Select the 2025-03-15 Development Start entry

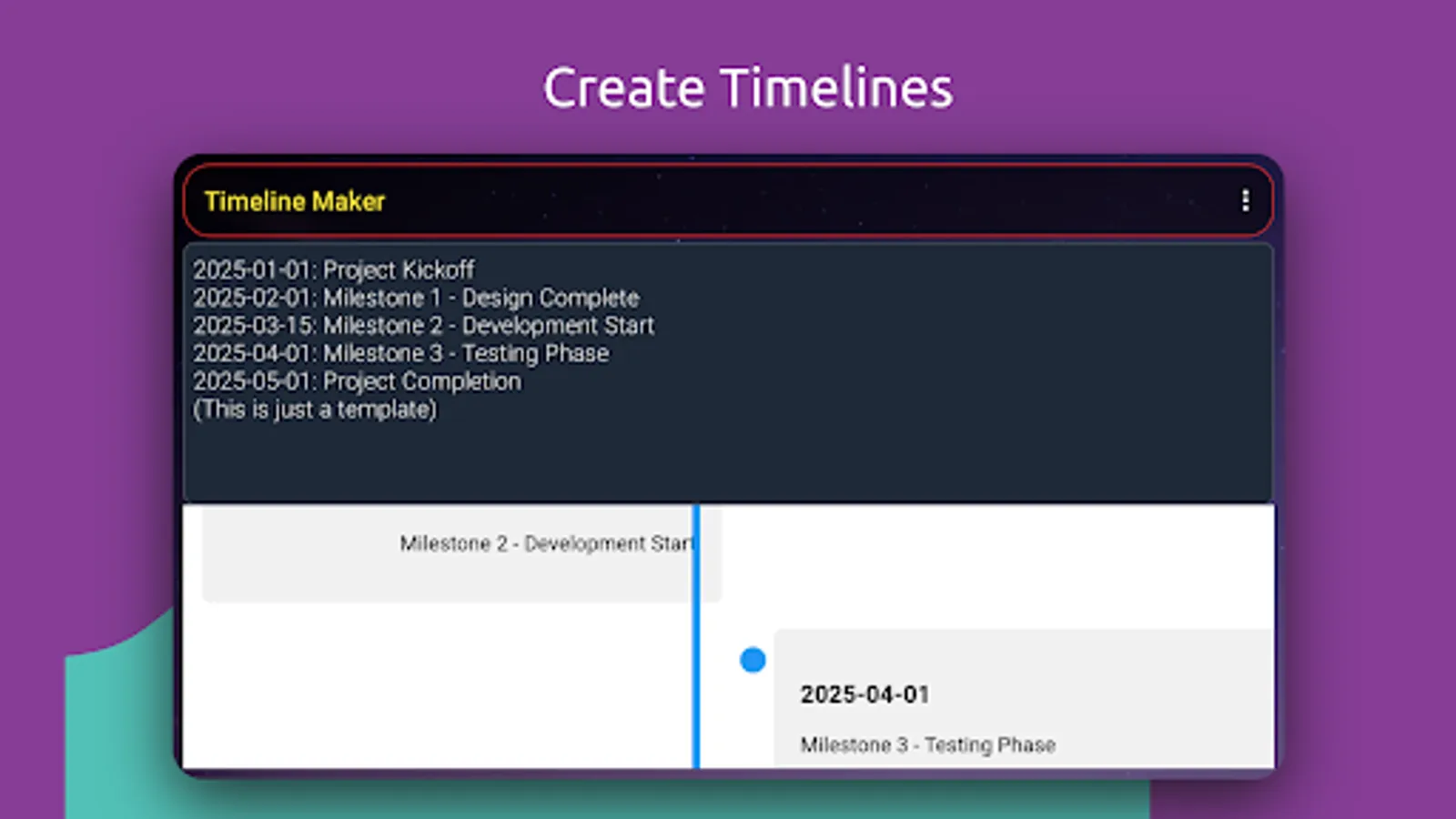pyautogui.click(x=422, y=326)
